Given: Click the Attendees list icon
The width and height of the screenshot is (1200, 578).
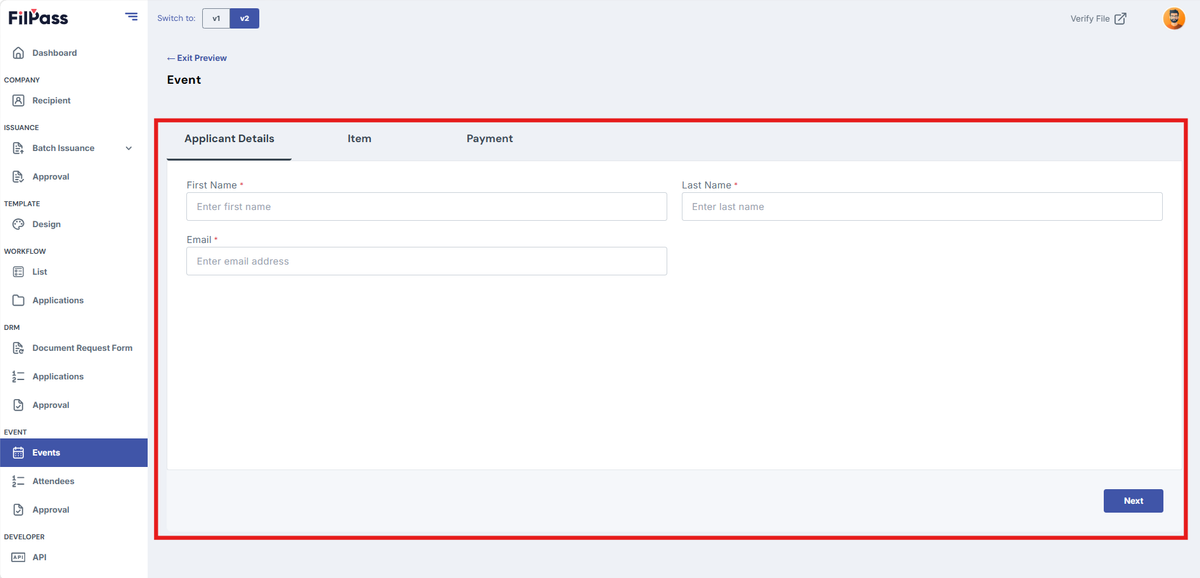Looking at the screenshot, I should click(x=18, y=481).
